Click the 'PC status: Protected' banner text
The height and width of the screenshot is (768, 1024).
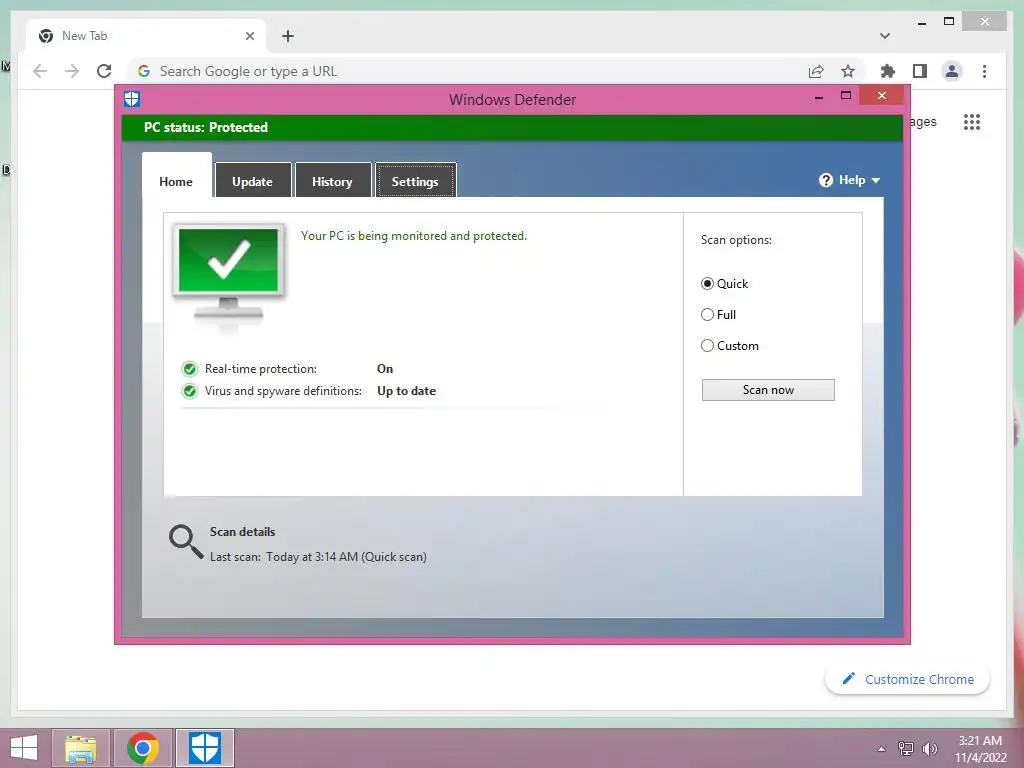click(x=206, y=127)
